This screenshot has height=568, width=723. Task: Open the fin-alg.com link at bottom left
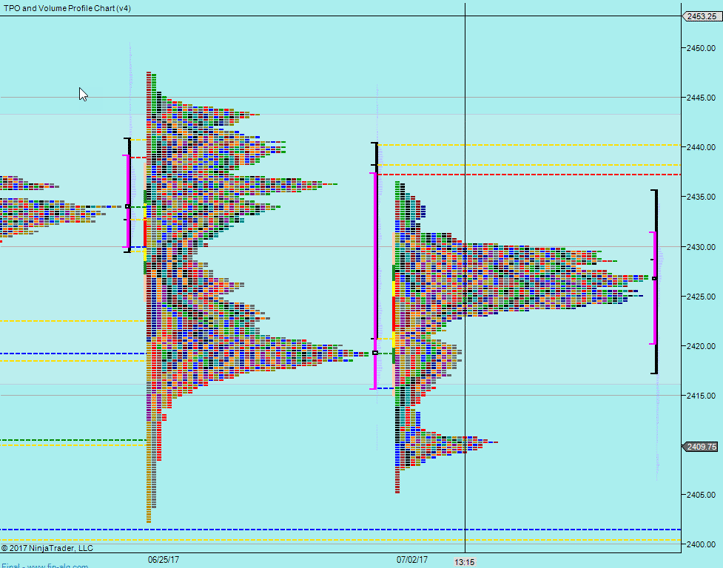click(x=45, y=565)
